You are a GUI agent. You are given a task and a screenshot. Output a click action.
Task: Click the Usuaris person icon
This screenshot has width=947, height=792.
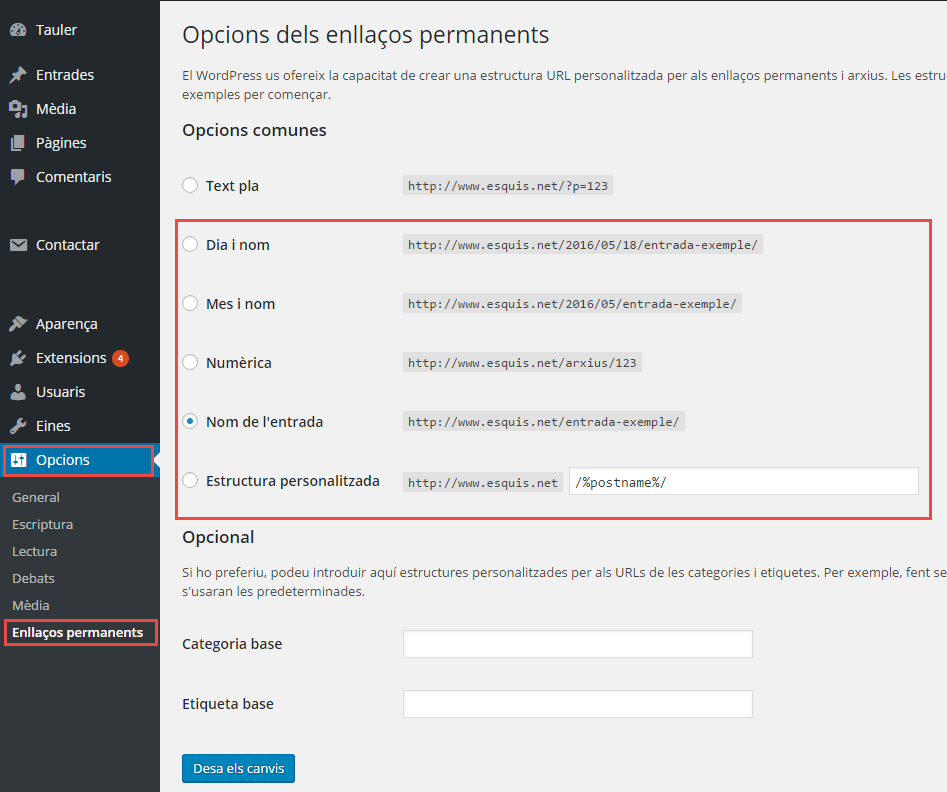(x=18, y=392)
